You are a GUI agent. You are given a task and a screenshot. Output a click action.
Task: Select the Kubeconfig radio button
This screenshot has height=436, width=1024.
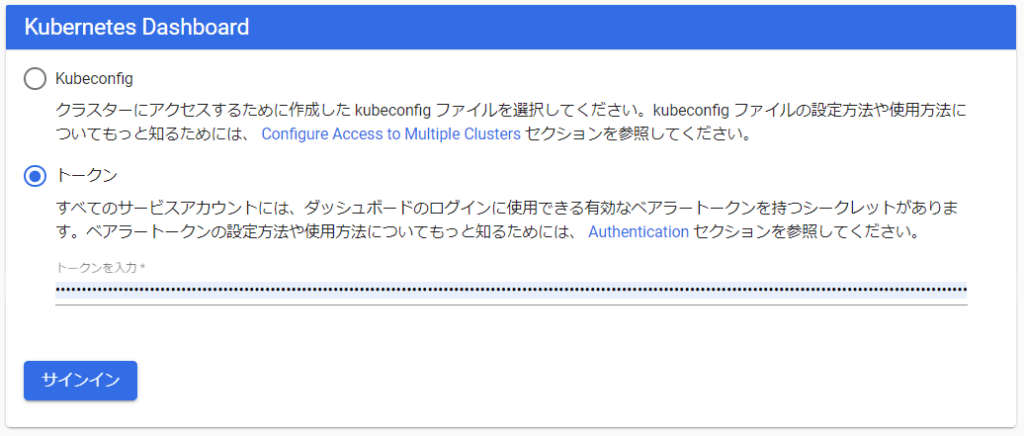(35, 79)
